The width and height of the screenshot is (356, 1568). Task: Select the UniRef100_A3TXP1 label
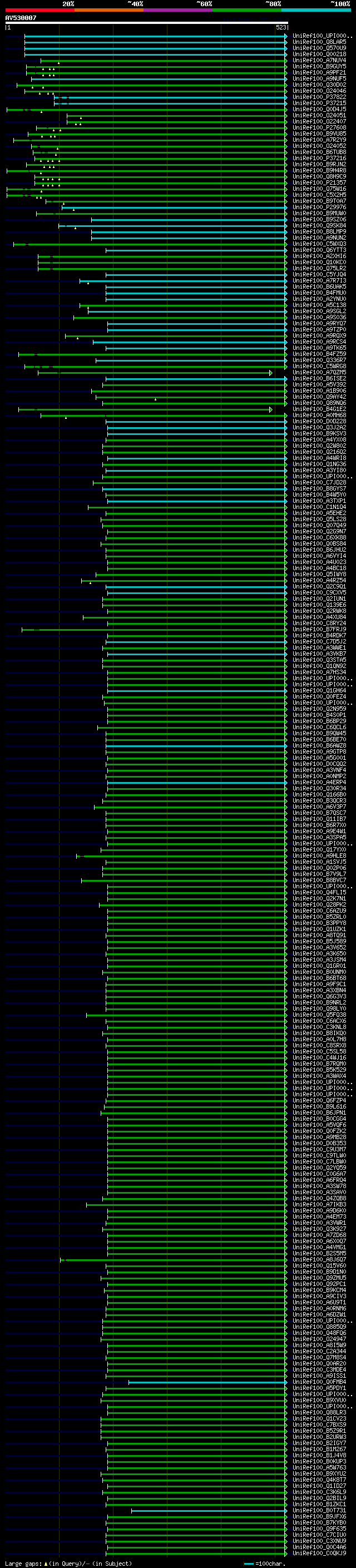(x=319, y=501)
